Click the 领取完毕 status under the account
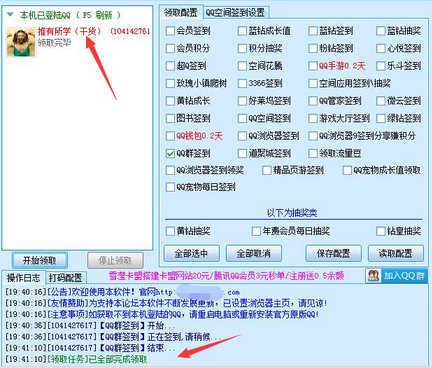 coord(54,43)
